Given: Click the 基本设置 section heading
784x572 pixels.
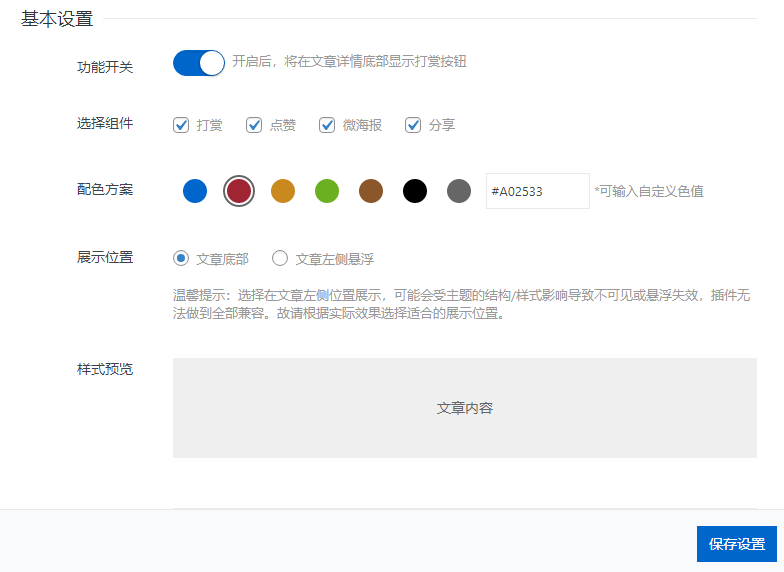Looking at the screenshot, I should pyautogui.click(x=57, y=19).
